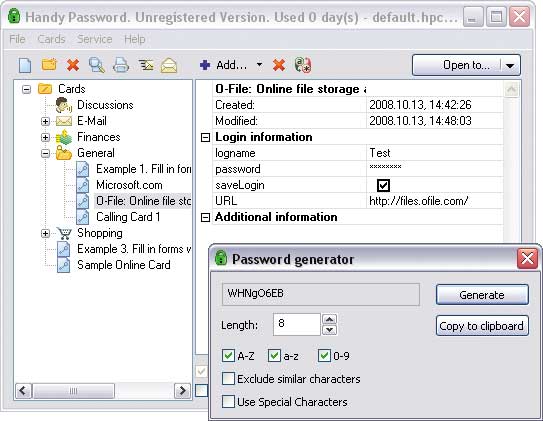The image size is (543, 421).
Task: Enable Exclude similar characters checkbox
Action: click(x=228, y=379)
